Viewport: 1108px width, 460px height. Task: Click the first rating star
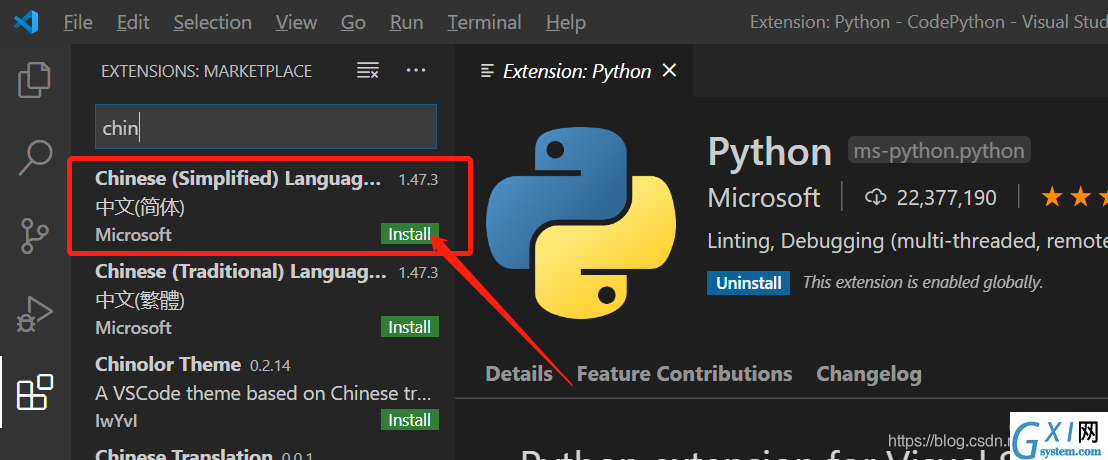click(x=1052, y=197)
